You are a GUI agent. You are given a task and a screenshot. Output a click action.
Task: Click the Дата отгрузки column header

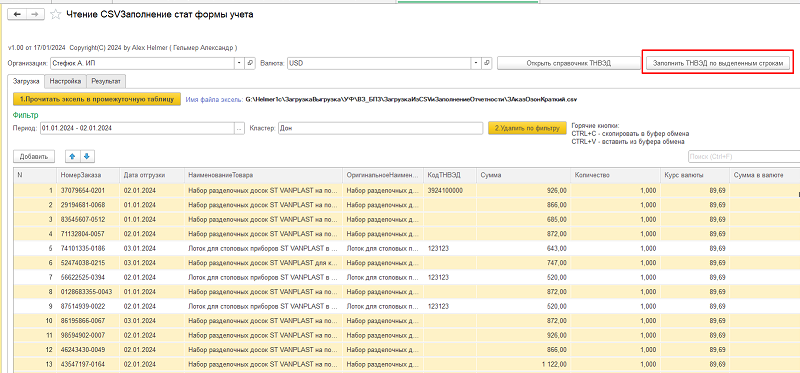click(x=152, y=175)
